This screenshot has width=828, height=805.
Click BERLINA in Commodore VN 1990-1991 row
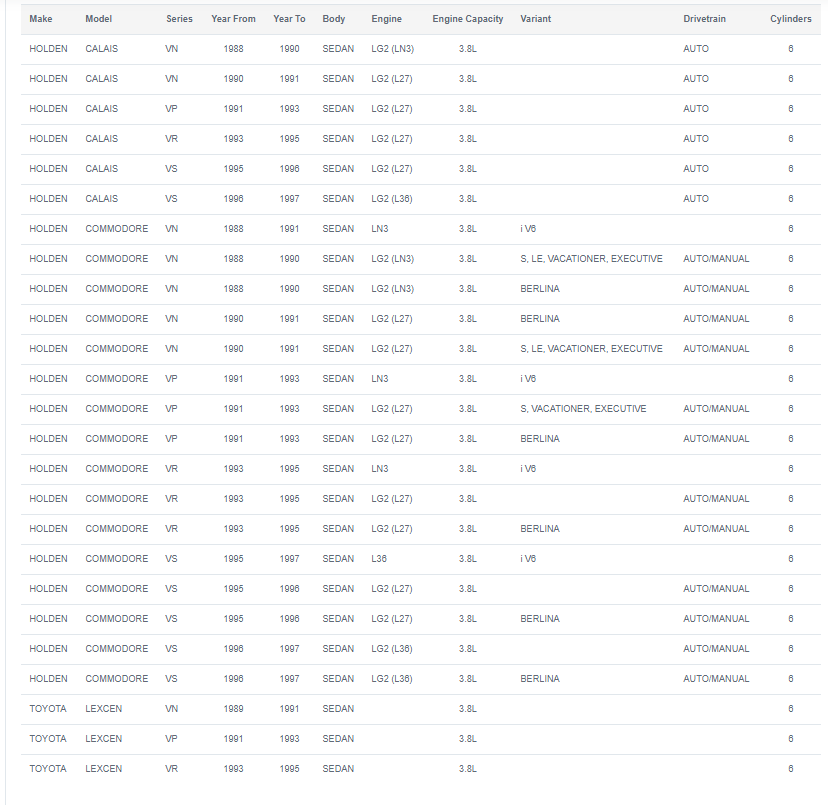pos(540,319)
